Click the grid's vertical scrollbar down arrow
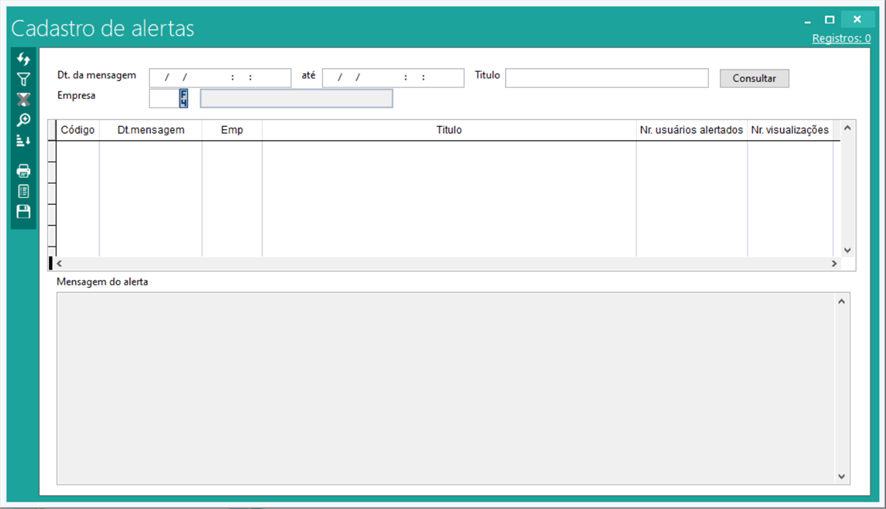This screenshot has width=886, height=509. click(846, 250)
